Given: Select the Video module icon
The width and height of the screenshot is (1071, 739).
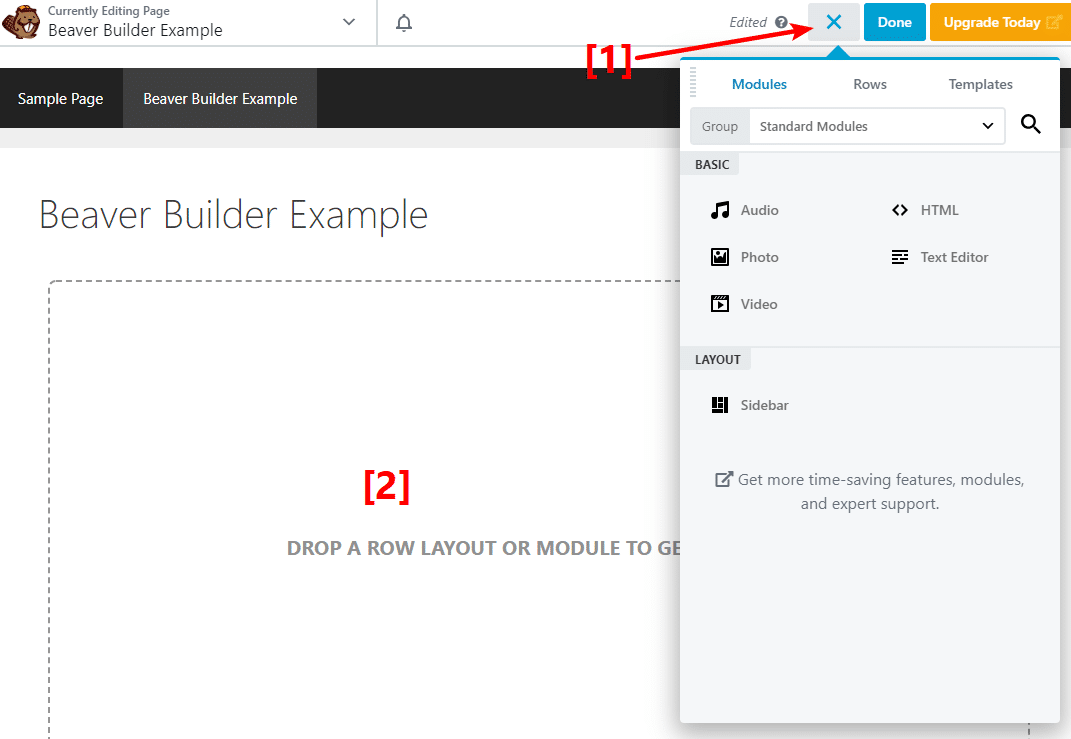Looking at the screenshot, I should 720,303.
